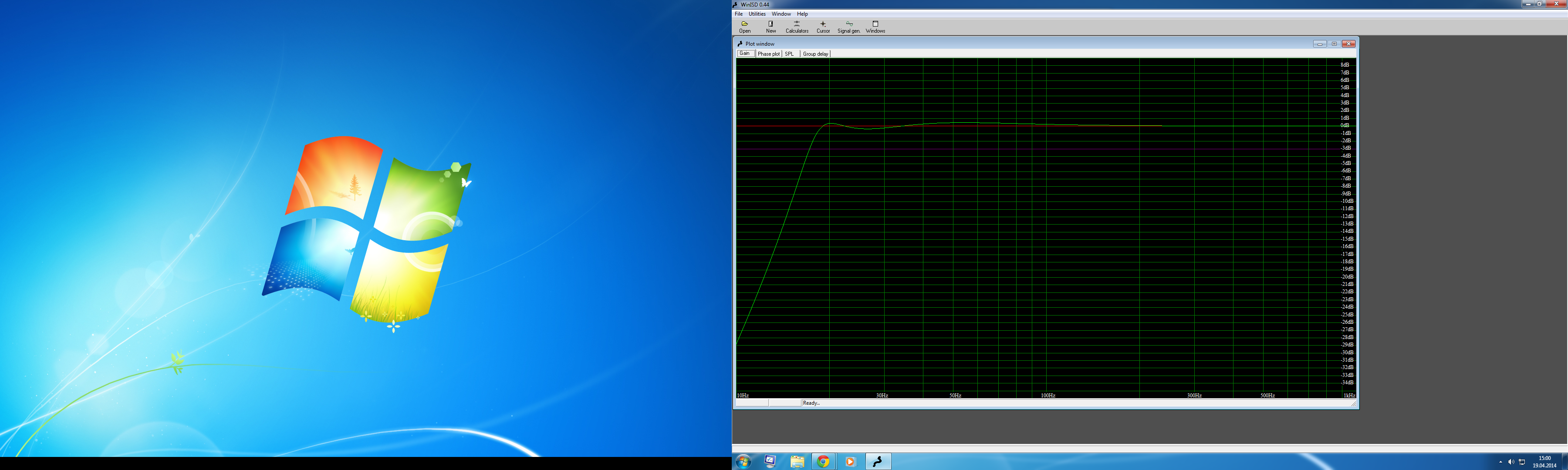Switch to the Phase plot tab
Image resolution: width=1568 pixels, height=470 pixels.
(769, 54)
